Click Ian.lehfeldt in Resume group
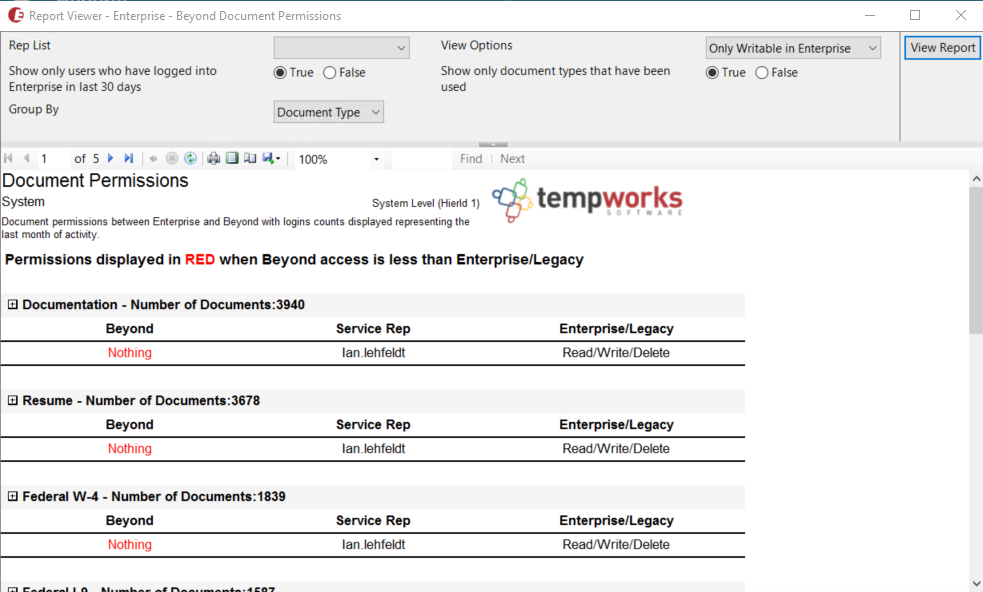Image resolution: width=983 pixels, height=592 pixels. (373, 449)
